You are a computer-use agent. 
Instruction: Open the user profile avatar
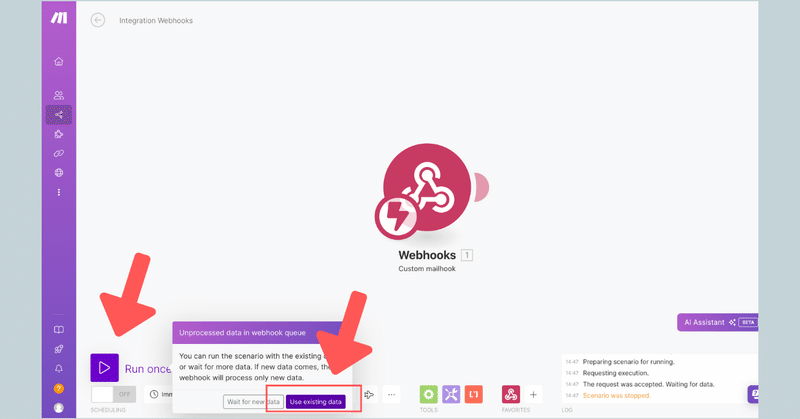[x=59, y=408]
